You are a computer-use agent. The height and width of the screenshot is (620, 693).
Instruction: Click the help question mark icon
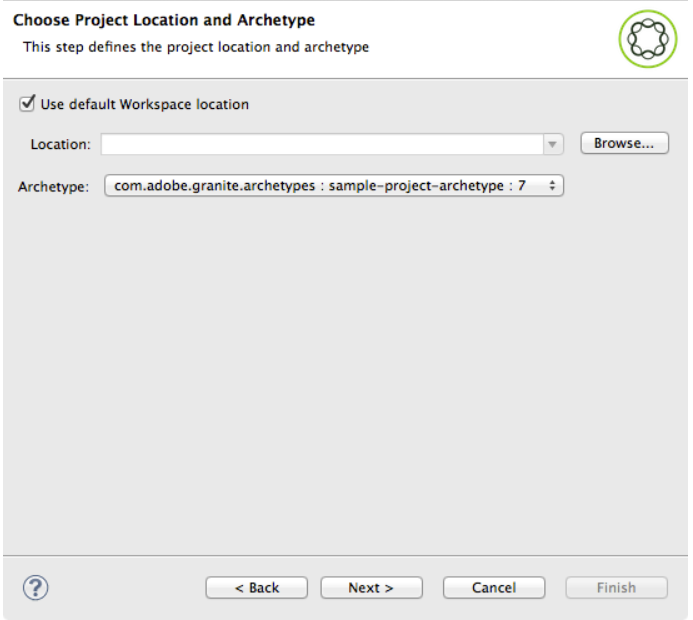coord(35,588)
